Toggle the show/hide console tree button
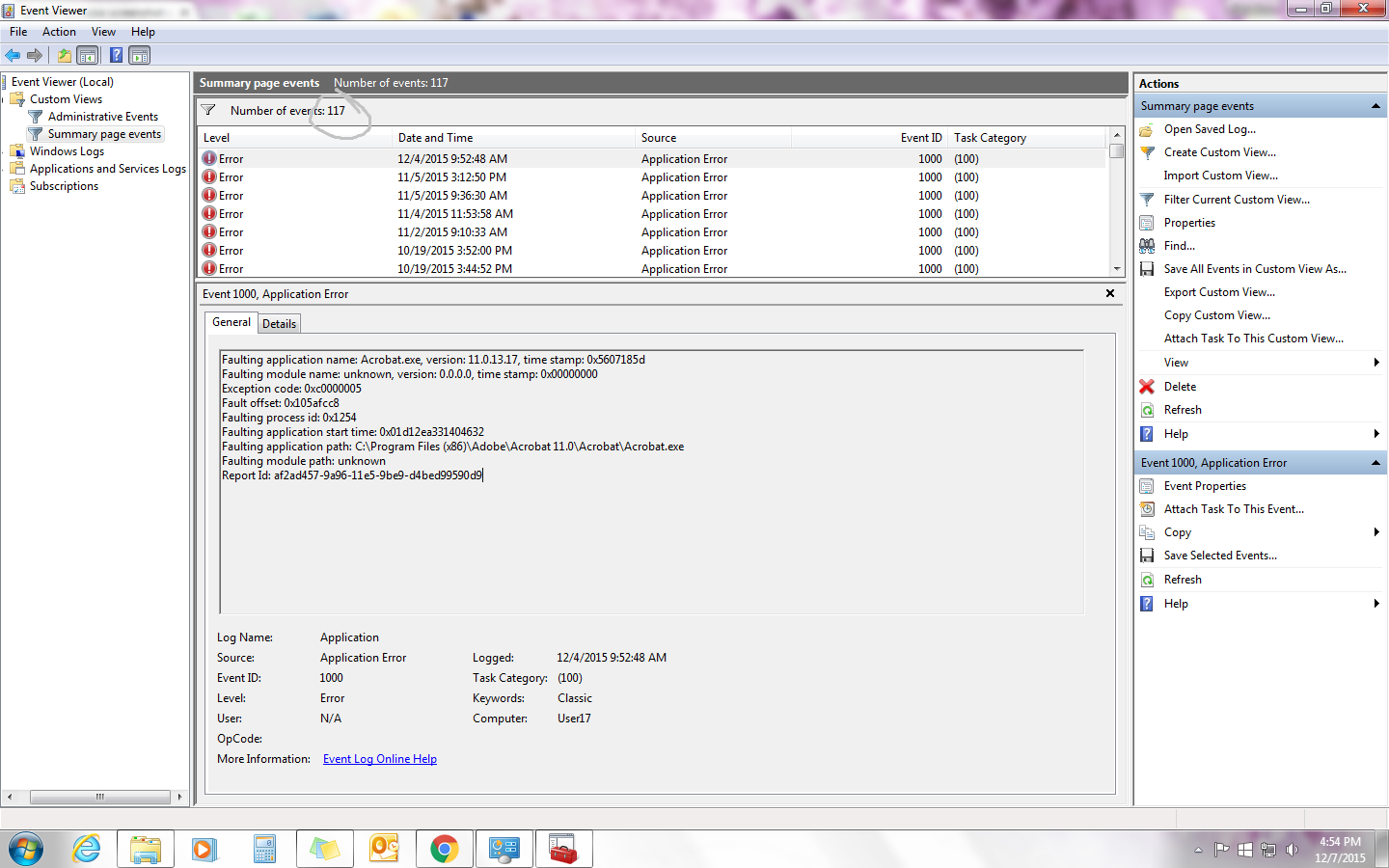 pyautogui.click(x=88, y=55)
